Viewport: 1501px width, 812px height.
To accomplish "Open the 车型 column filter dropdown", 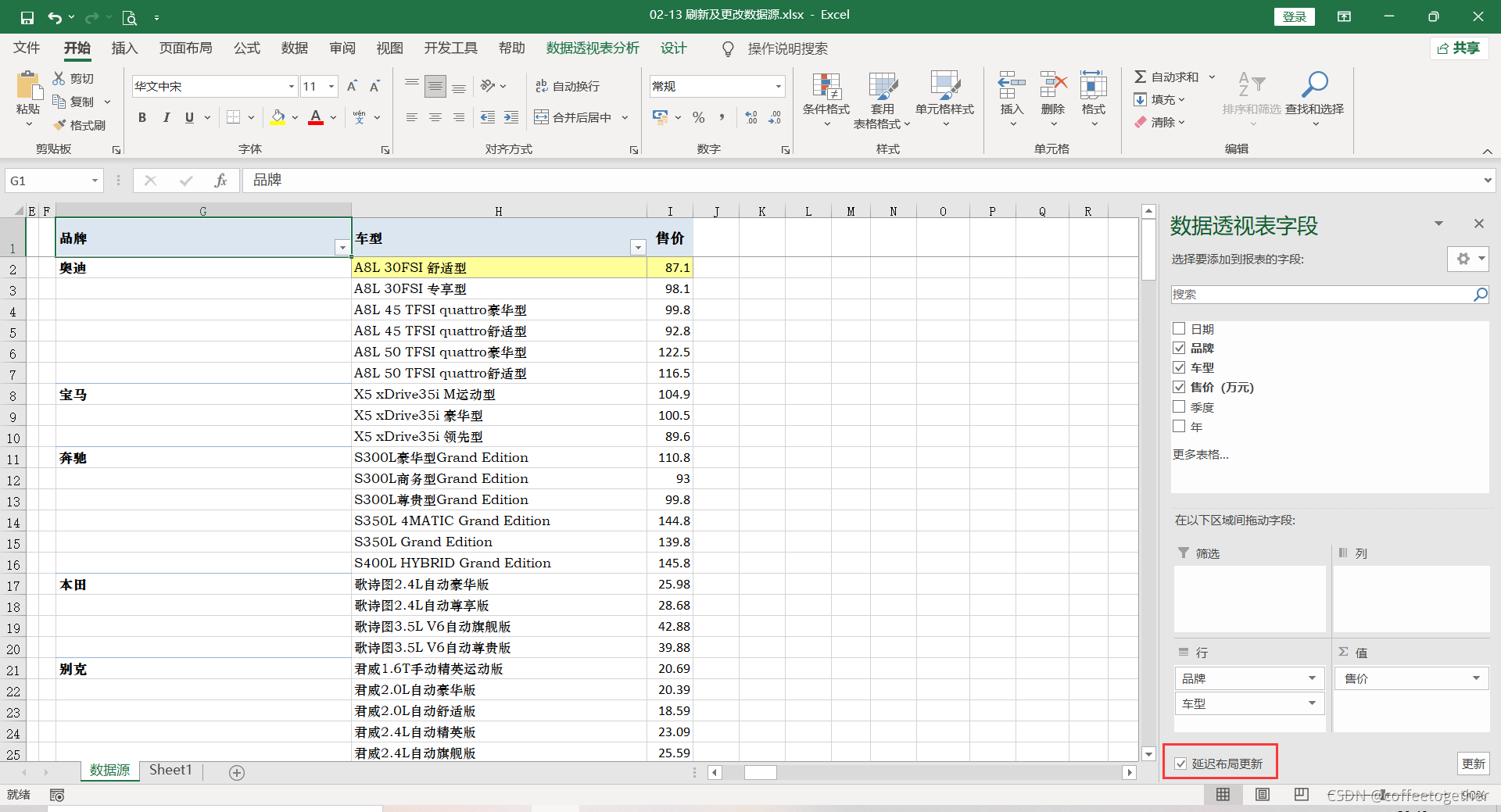I will (x=638, y=247).
